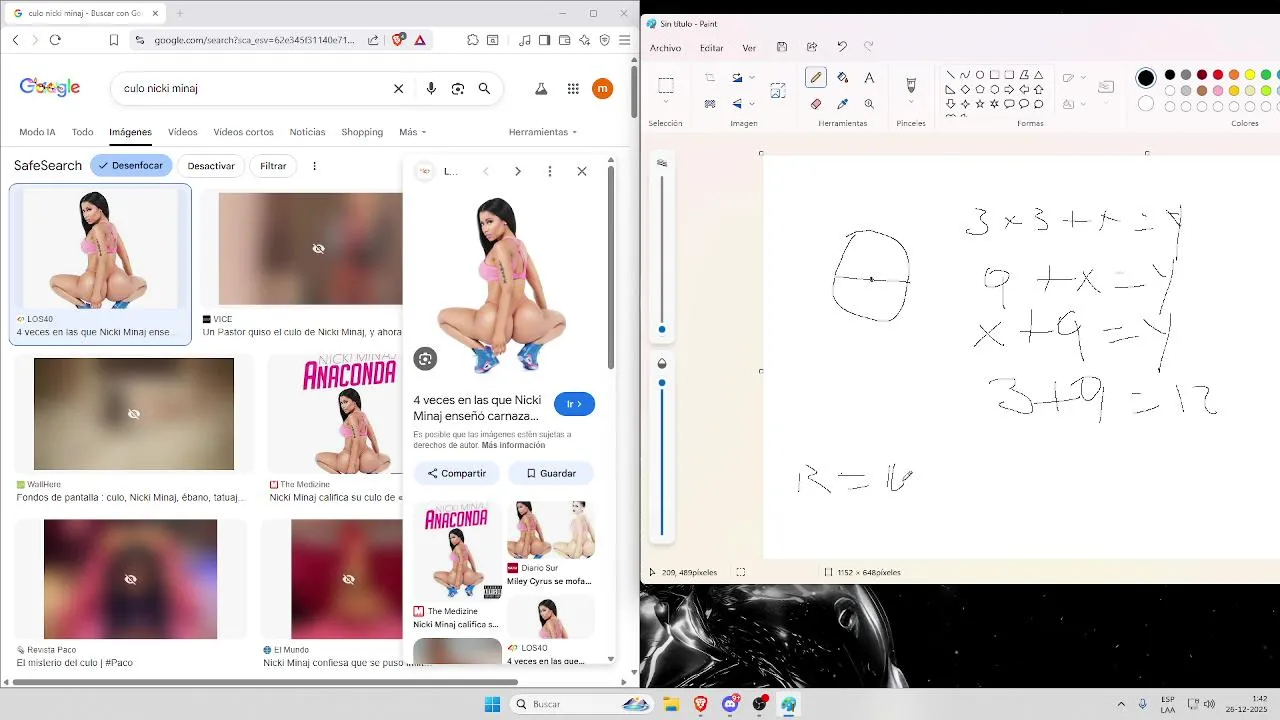Screen dimensions: 1280x720
Task: Click the Google search magnifier button
Action: point(484,88)
